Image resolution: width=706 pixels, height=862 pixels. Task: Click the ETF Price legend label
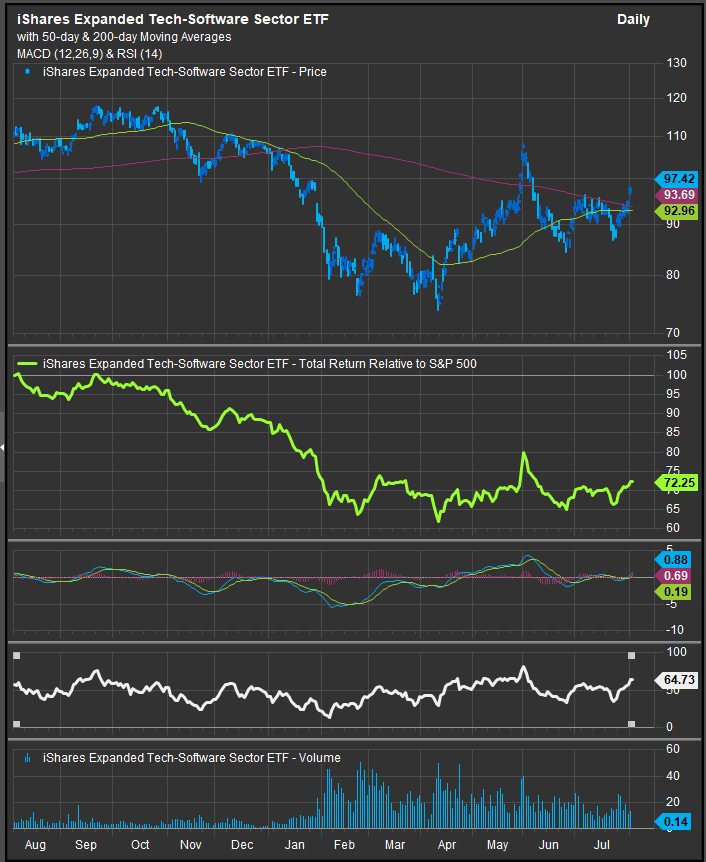[185, 72]
